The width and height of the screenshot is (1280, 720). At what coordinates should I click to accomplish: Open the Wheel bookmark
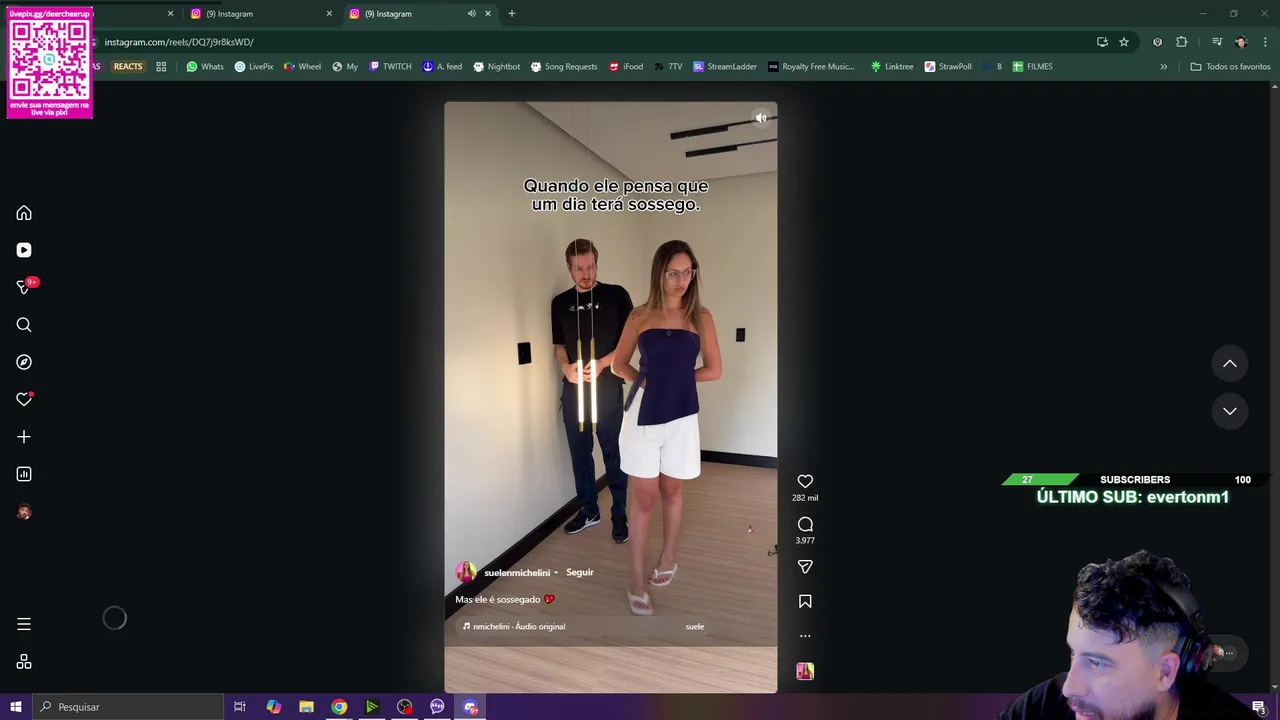(303, 67)
